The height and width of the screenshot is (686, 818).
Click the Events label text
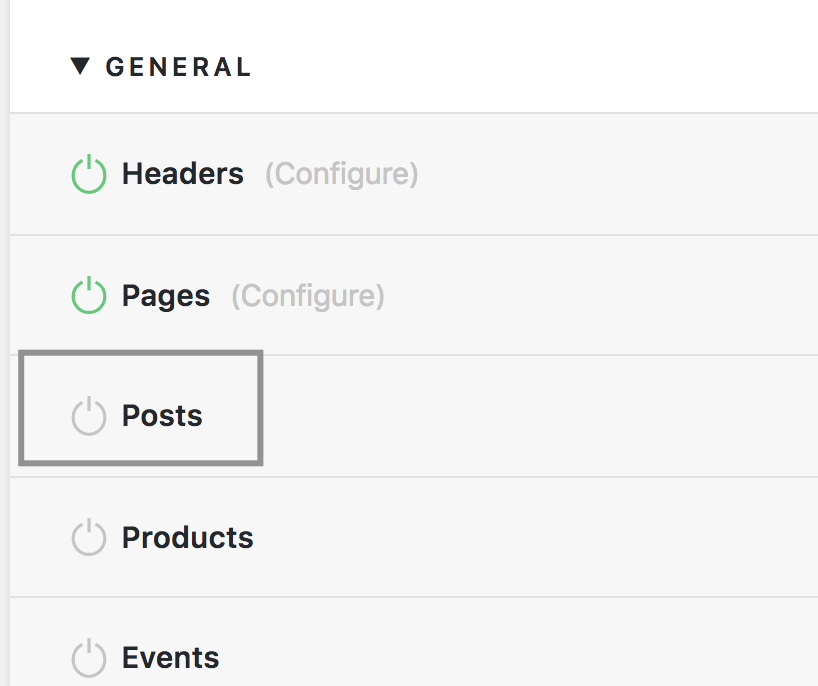tap(171, 658)
